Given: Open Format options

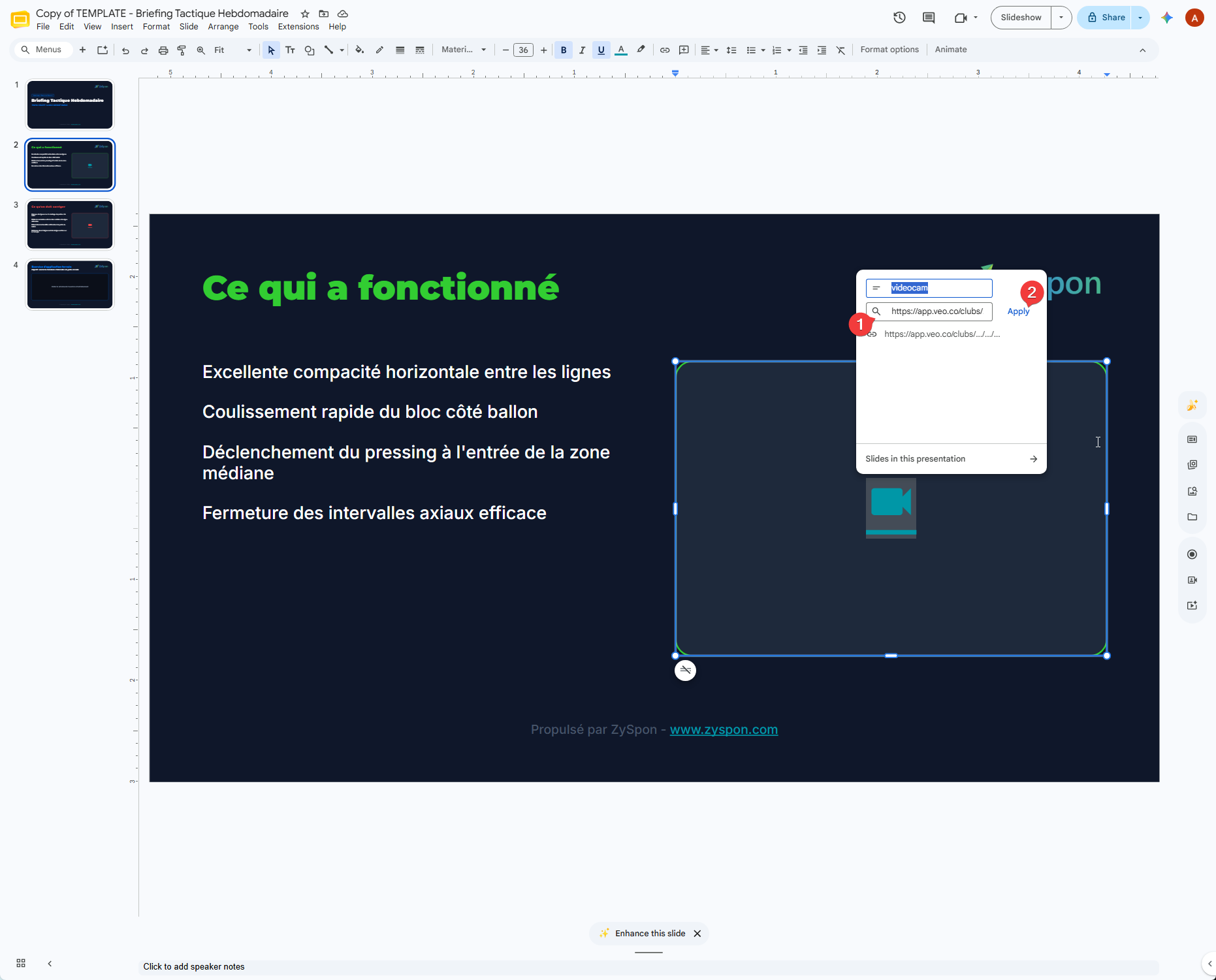Looking at the screenshot, I should [889, 50].
